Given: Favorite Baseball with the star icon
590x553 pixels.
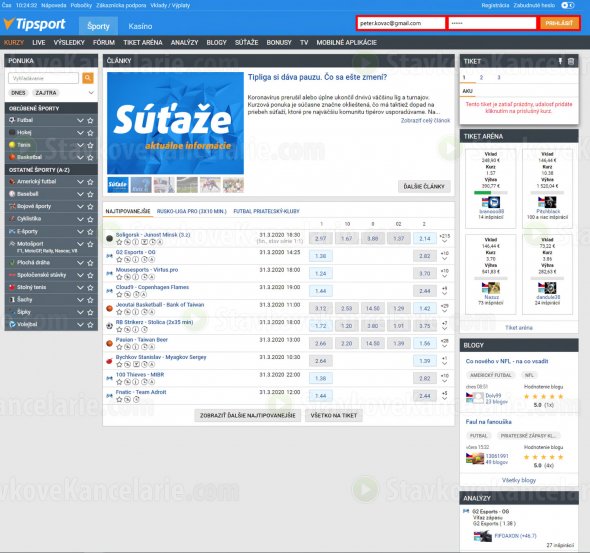Looking at the screenshot, I should coord(90,194).
